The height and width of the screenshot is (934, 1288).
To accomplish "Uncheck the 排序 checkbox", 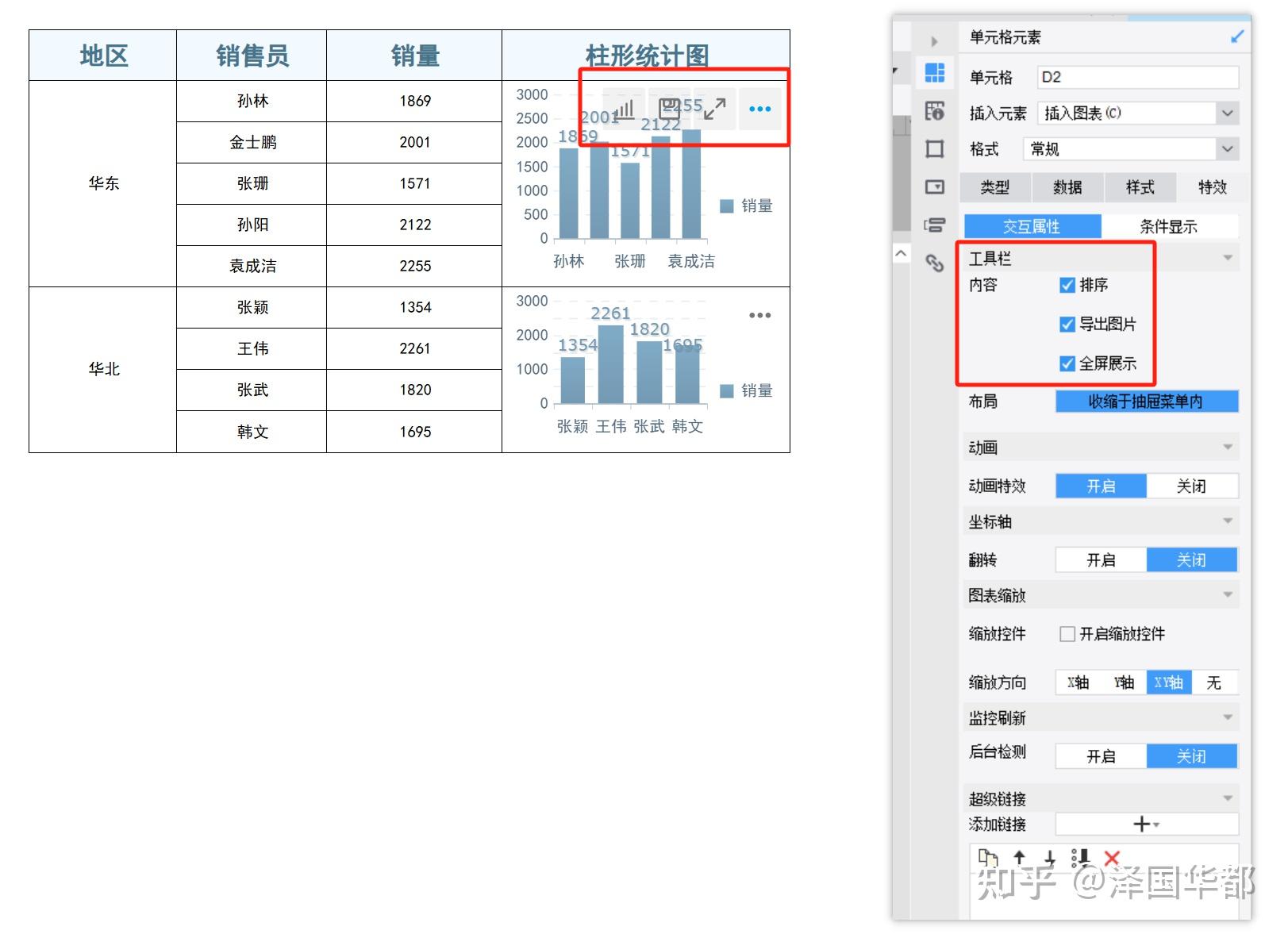I will click(x=1066, y=286).
